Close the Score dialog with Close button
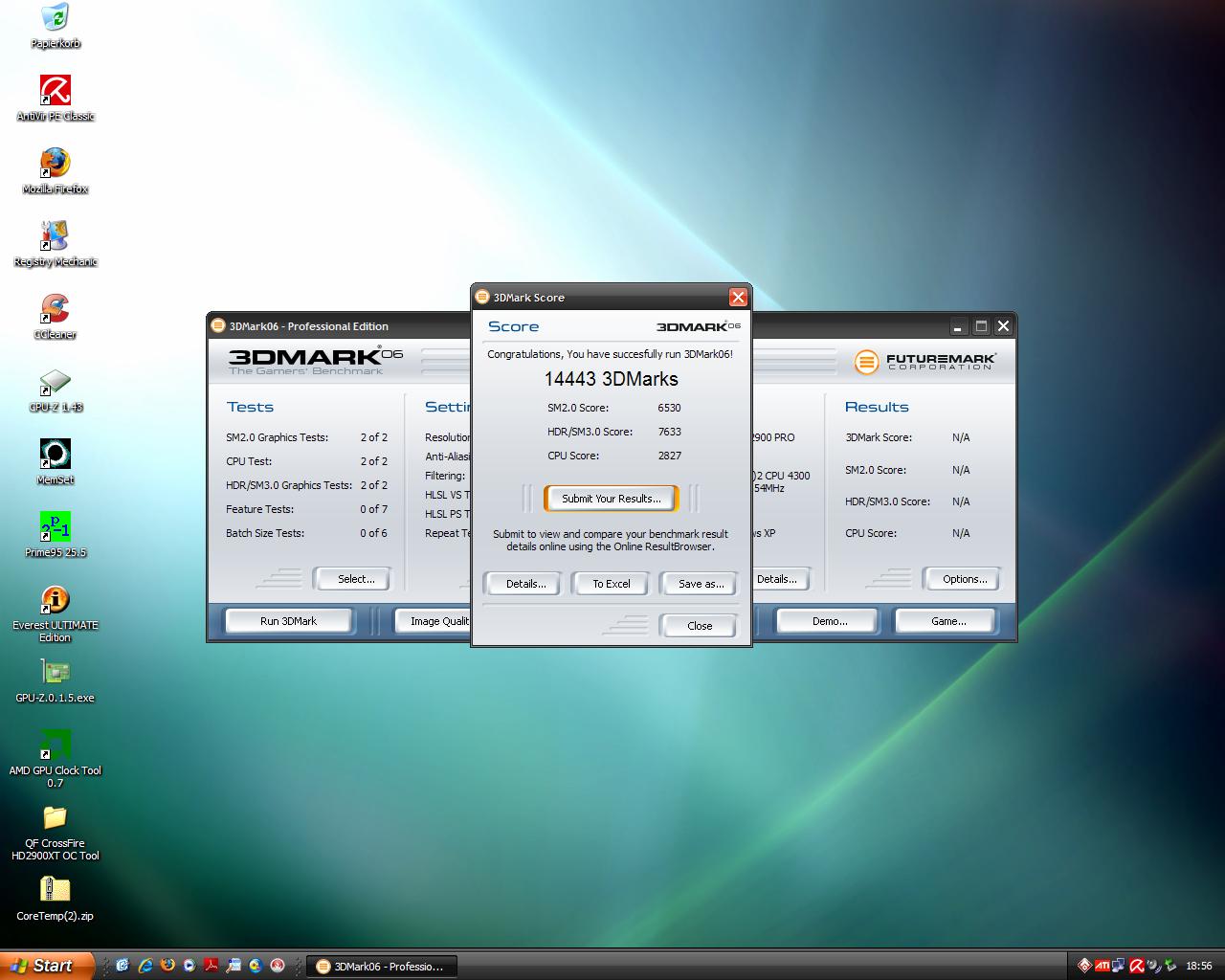Image resolution: width=1225 pixels, height=980 pixels. point(700,626)
